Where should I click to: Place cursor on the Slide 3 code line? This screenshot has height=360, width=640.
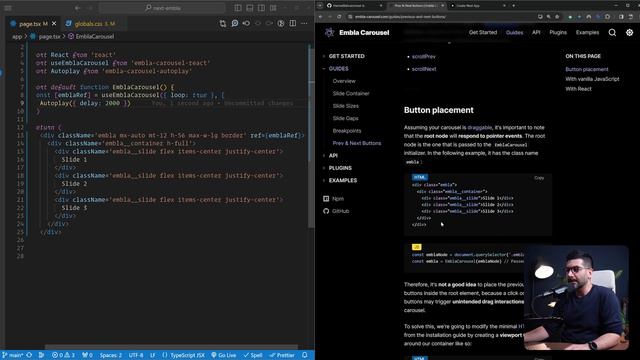[74, 208]
